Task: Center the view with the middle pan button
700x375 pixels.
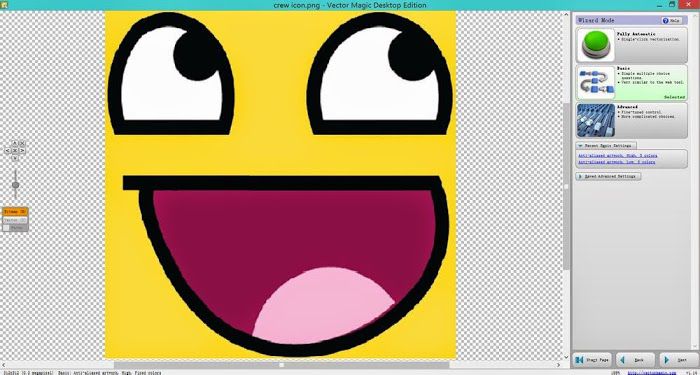Action: pyautogui.click(x=15, y=150)
